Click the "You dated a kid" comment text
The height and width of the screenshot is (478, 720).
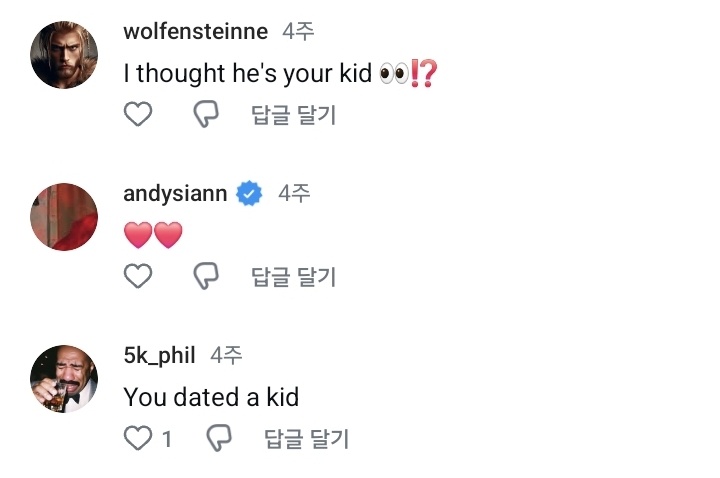pyautogui.click(x=211, y=397)
